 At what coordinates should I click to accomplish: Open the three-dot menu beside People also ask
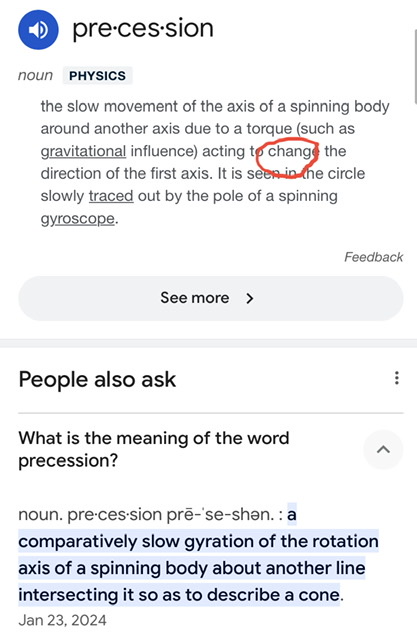397,378
